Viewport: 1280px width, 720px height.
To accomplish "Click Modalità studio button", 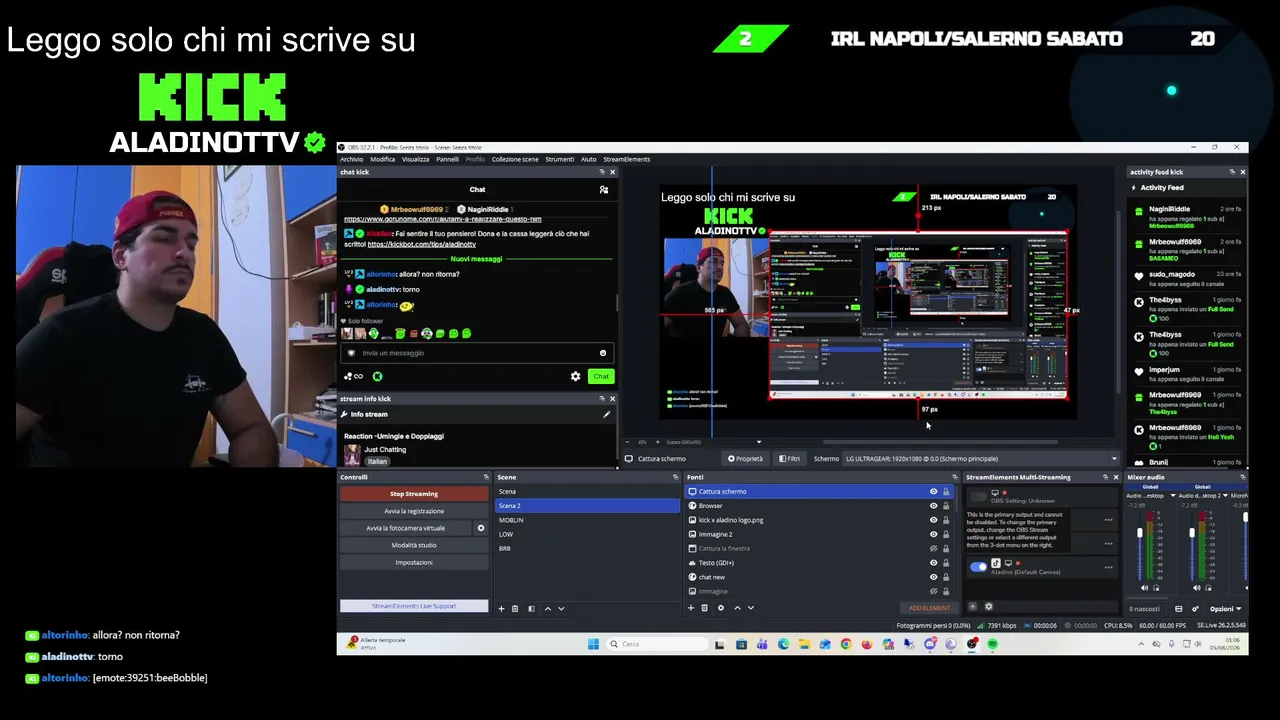I will pos(414,545).
